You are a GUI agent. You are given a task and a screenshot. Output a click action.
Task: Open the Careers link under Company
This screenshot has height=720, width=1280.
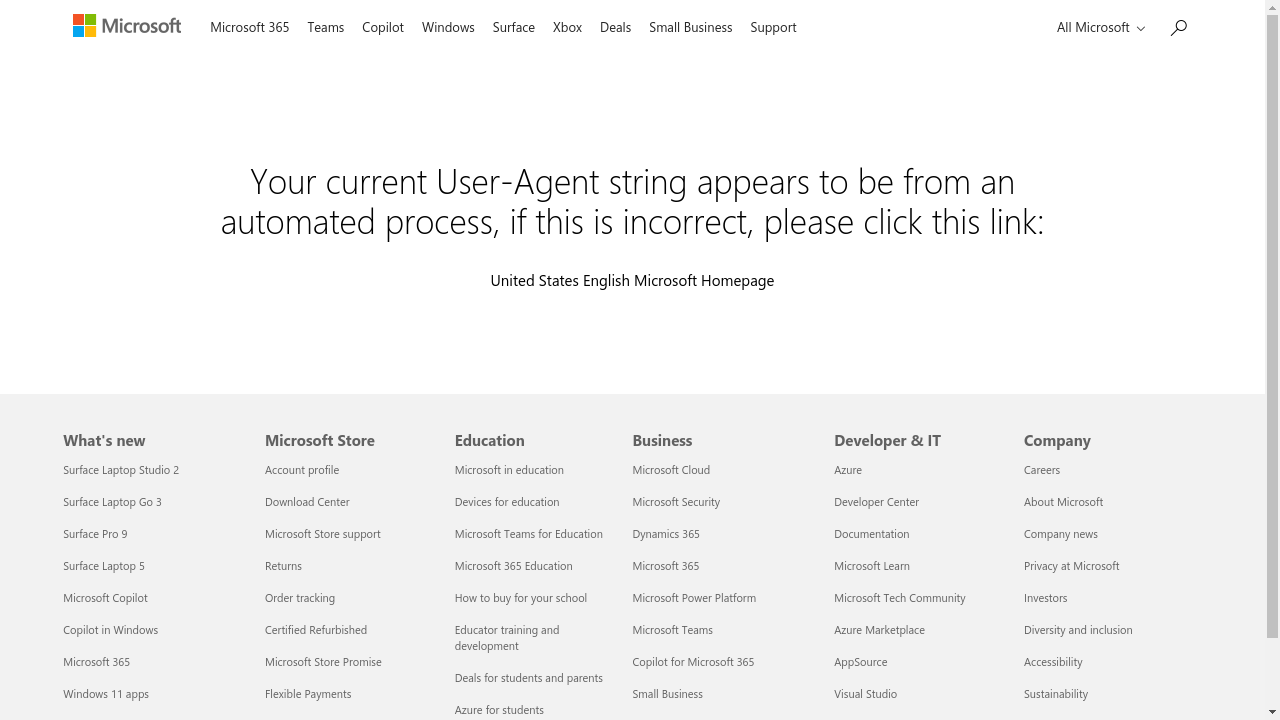(x=1041, y=470)
